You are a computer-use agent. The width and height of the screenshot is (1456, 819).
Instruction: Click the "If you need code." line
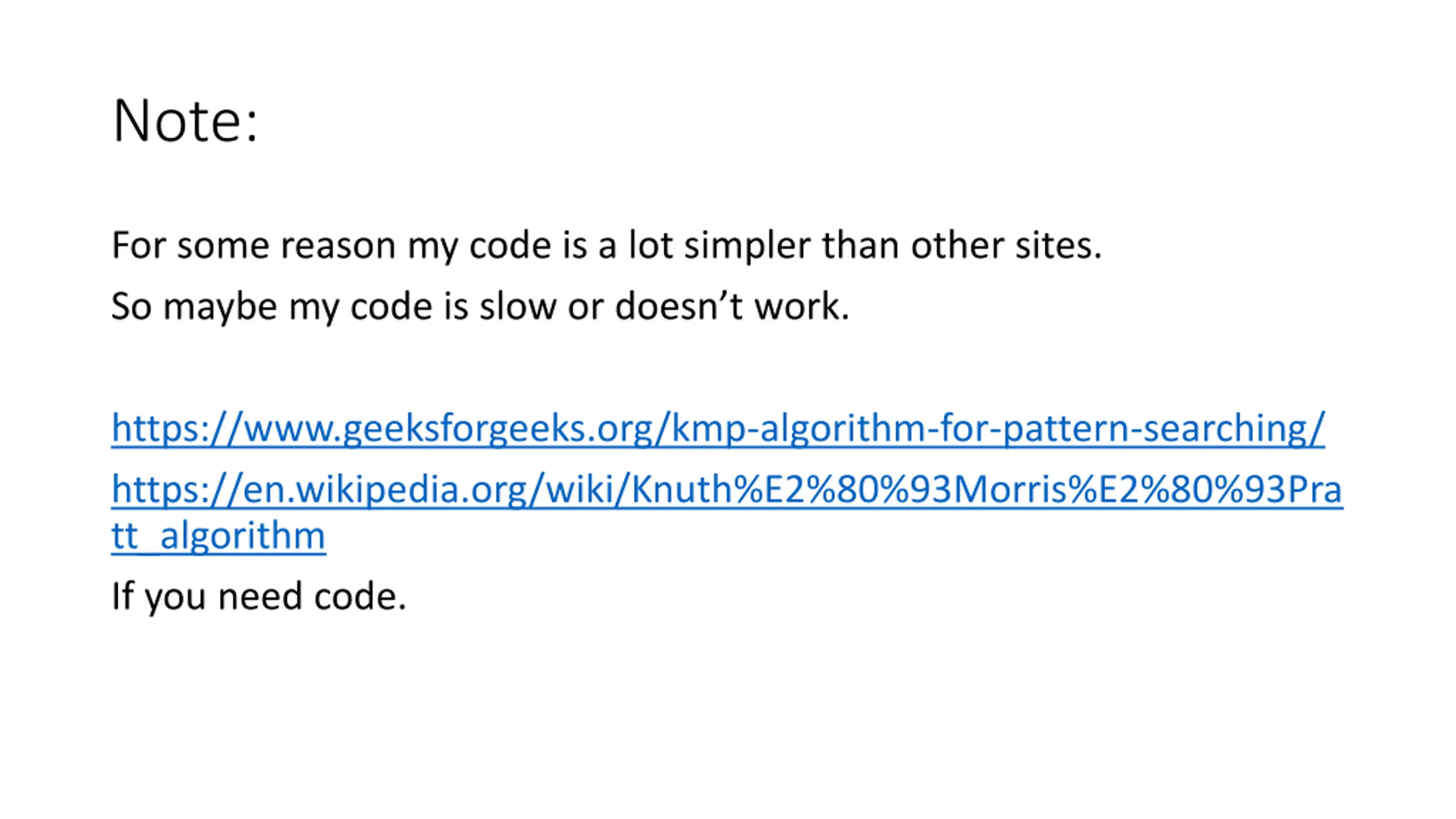coord(259,597)
